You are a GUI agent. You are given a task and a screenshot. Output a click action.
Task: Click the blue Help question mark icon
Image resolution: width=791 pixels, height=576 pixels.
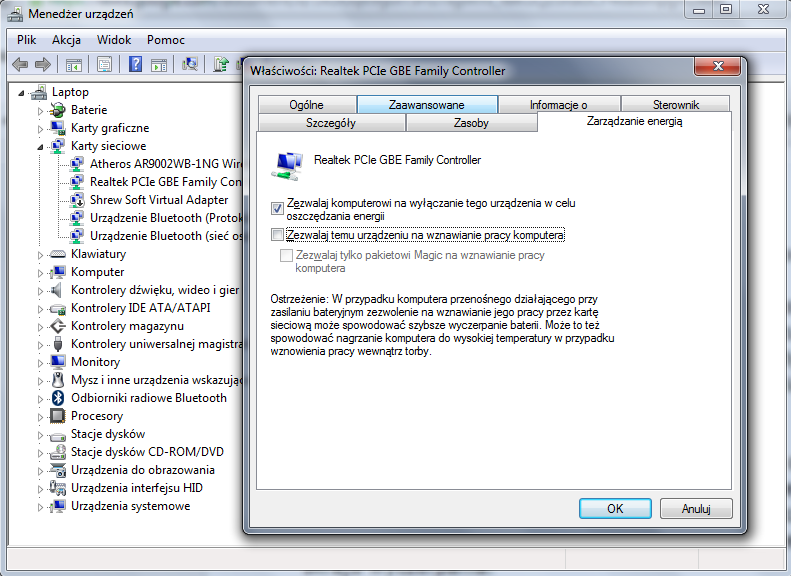135,65
